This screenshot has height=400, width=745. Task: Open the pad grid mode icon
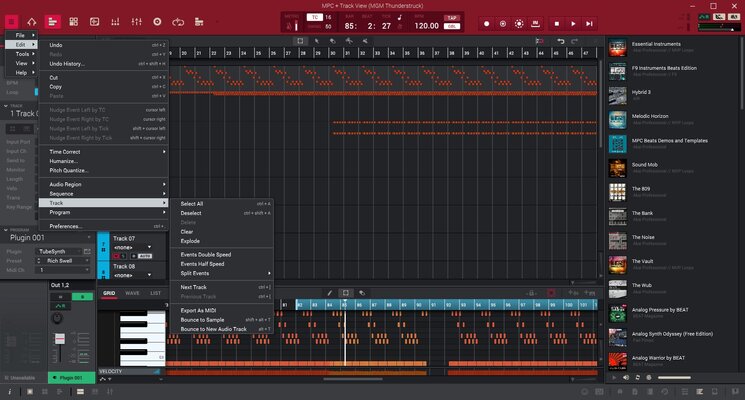point(74,22)
